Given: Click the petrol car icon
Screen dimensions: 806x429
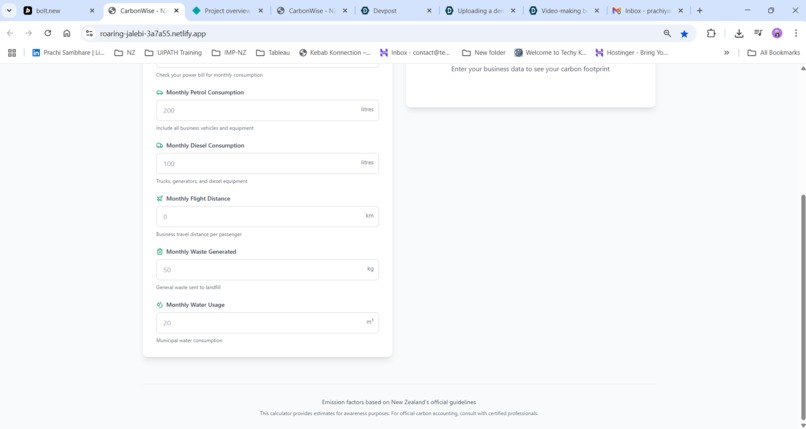Looking at the screenshot, I should 159,92.
